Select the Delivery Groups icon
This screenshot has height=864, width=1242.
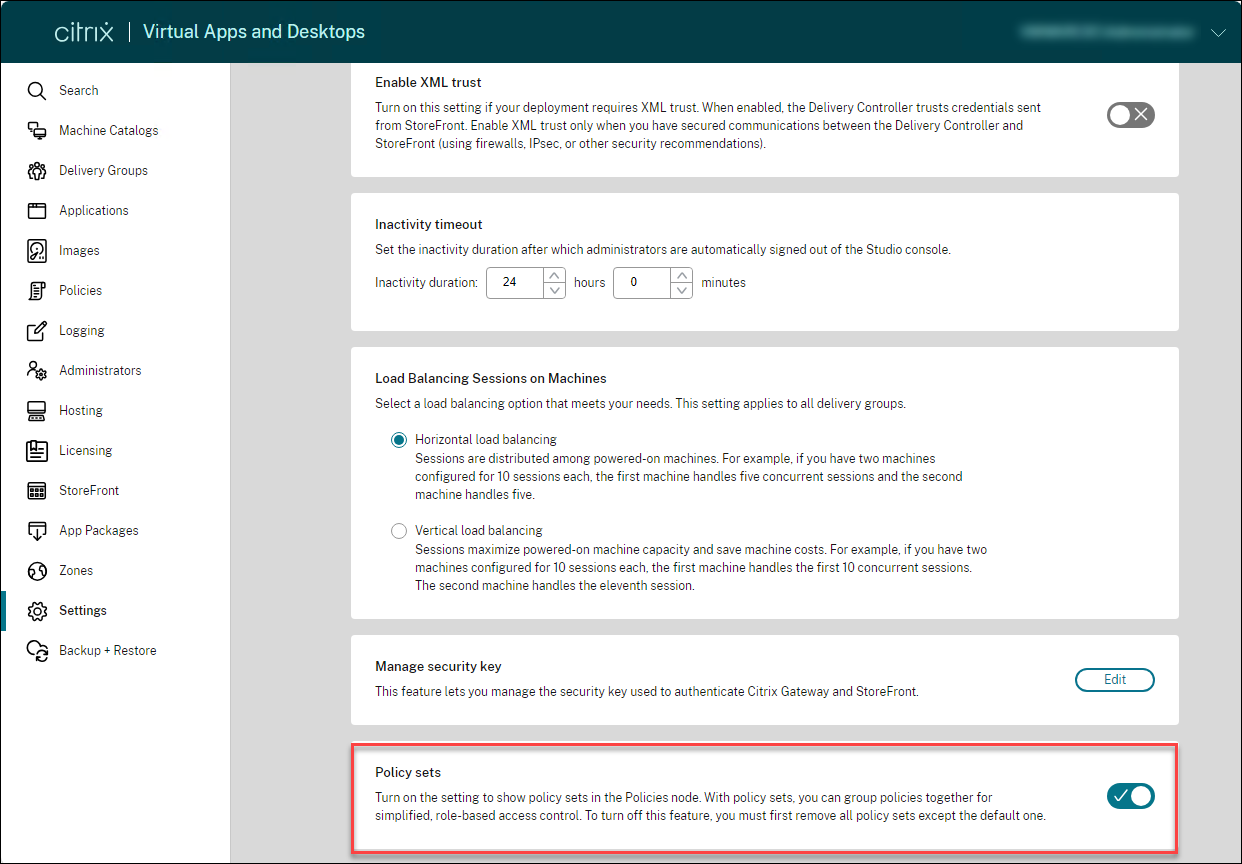[x=37, y=170]
